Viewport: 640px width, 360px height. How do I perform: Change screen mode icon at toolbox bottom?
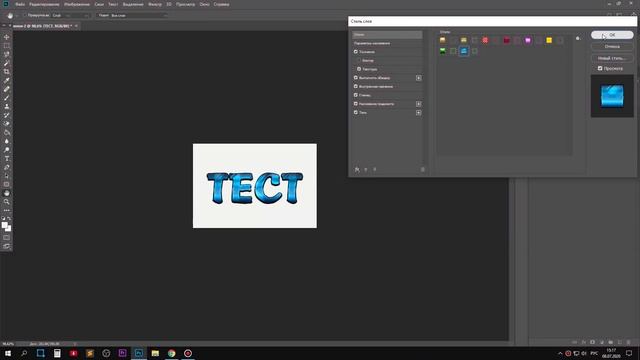point(7,246)
